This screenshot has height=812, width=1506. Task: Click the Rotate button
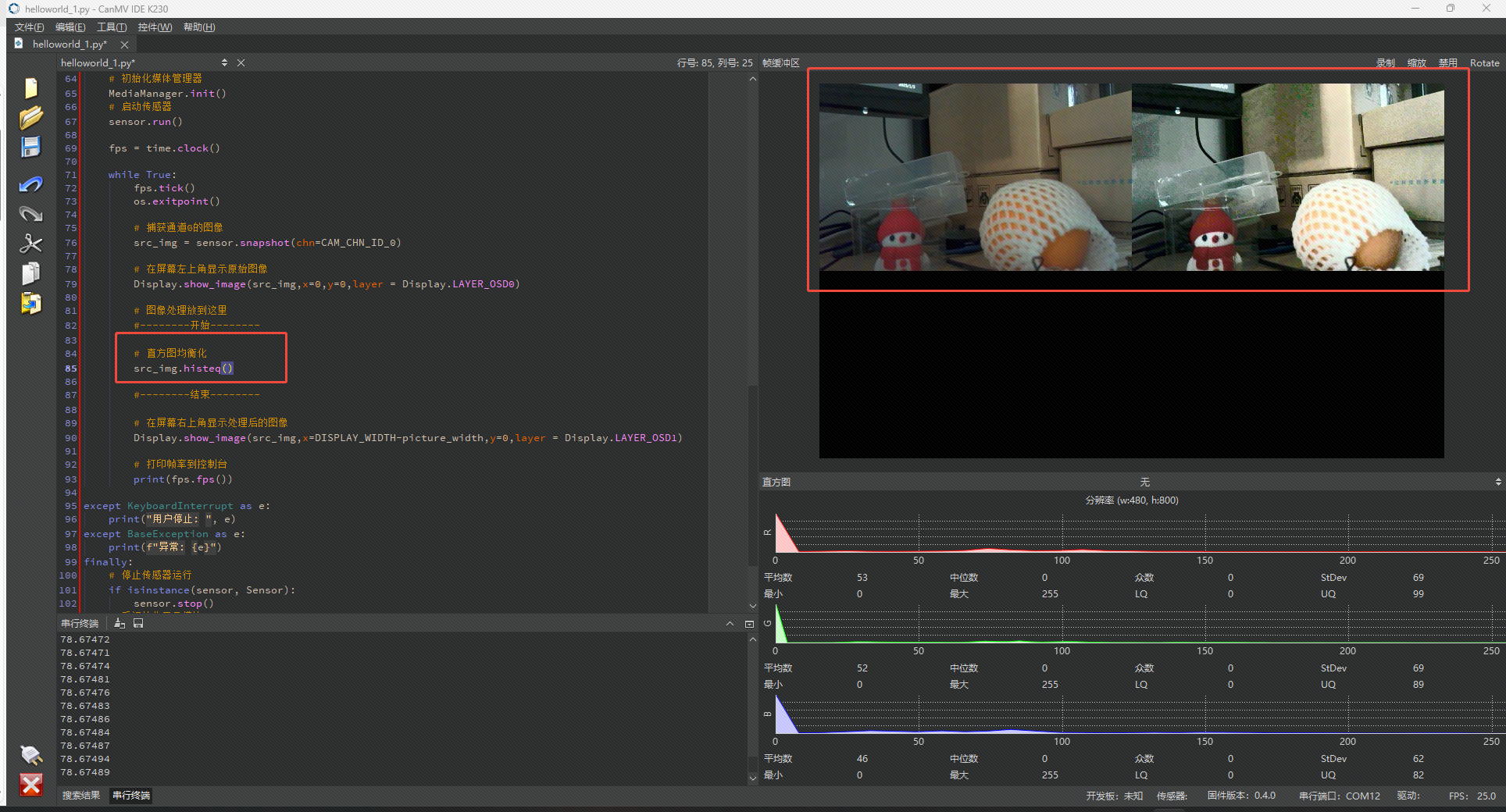(x=1484, y=63)
